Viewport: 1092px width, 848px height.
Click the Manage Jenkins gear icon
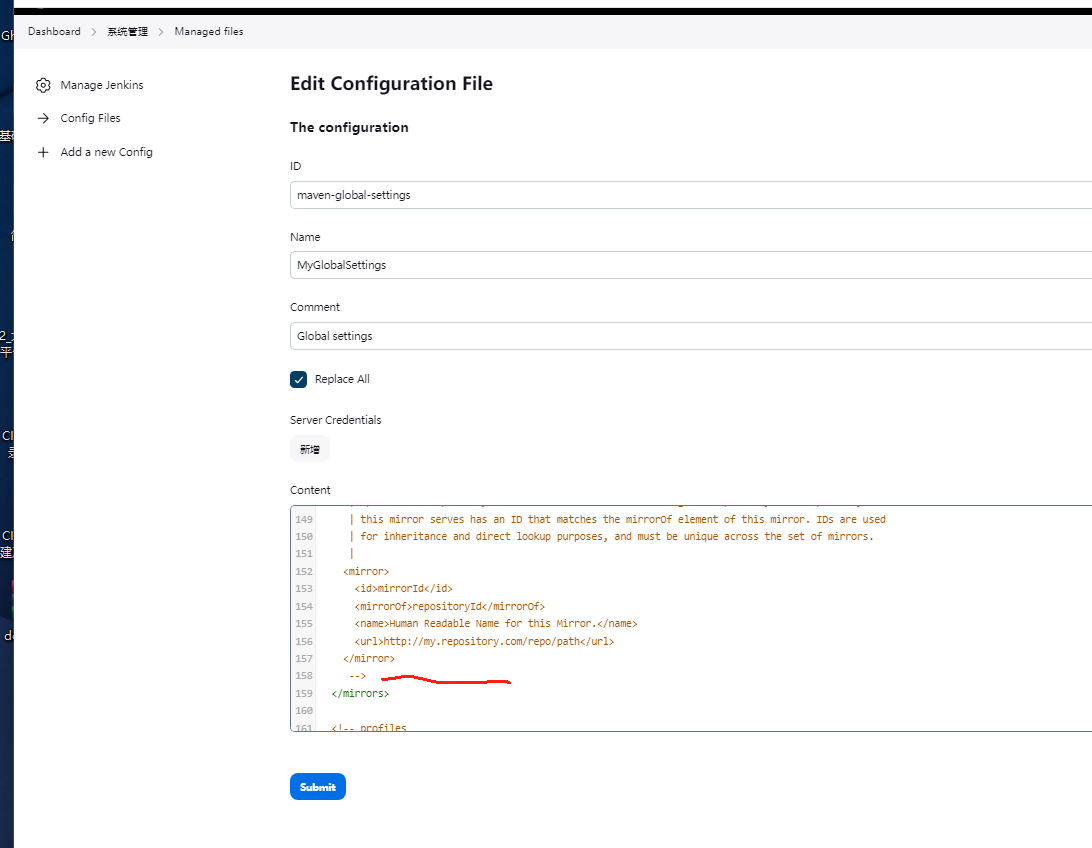[x=42, y=85]
